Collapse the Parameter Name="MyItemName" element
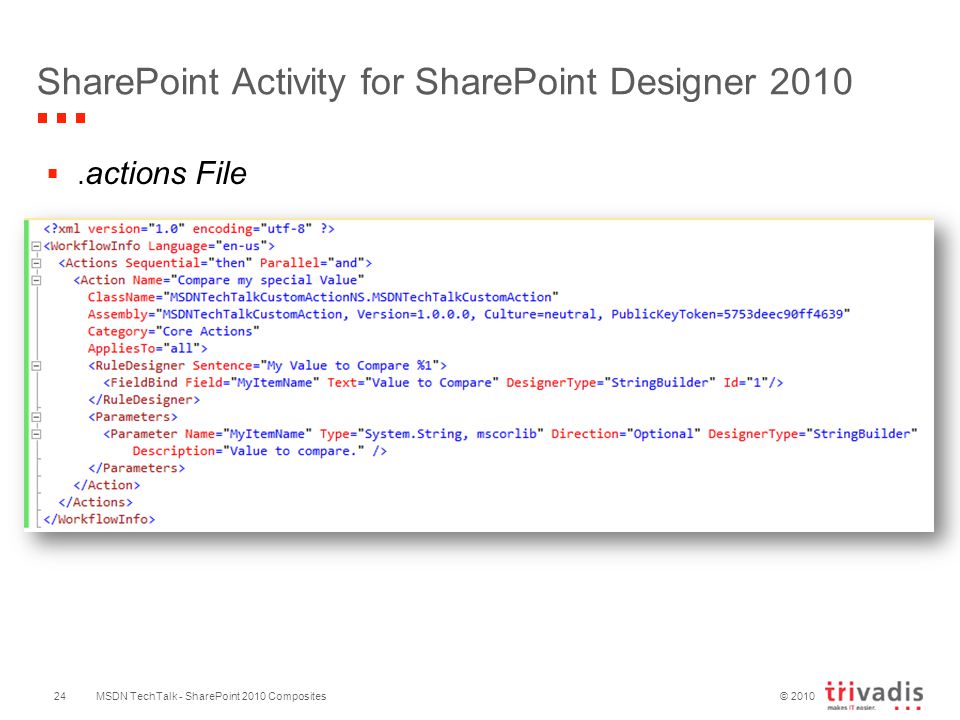960x720 pixels. pyautogui.click(x=36, y=434)
